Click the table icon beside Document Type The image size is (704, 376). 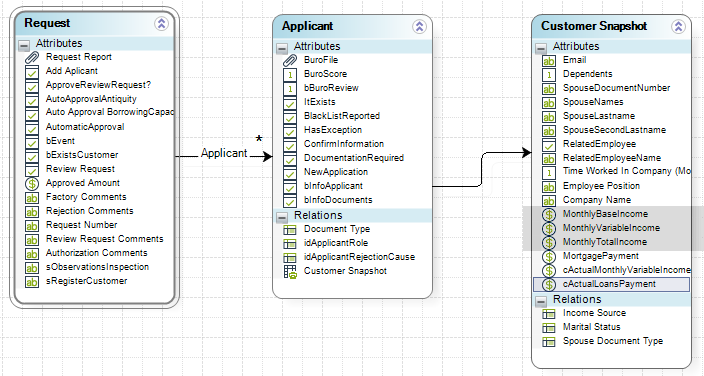(290, 230)
